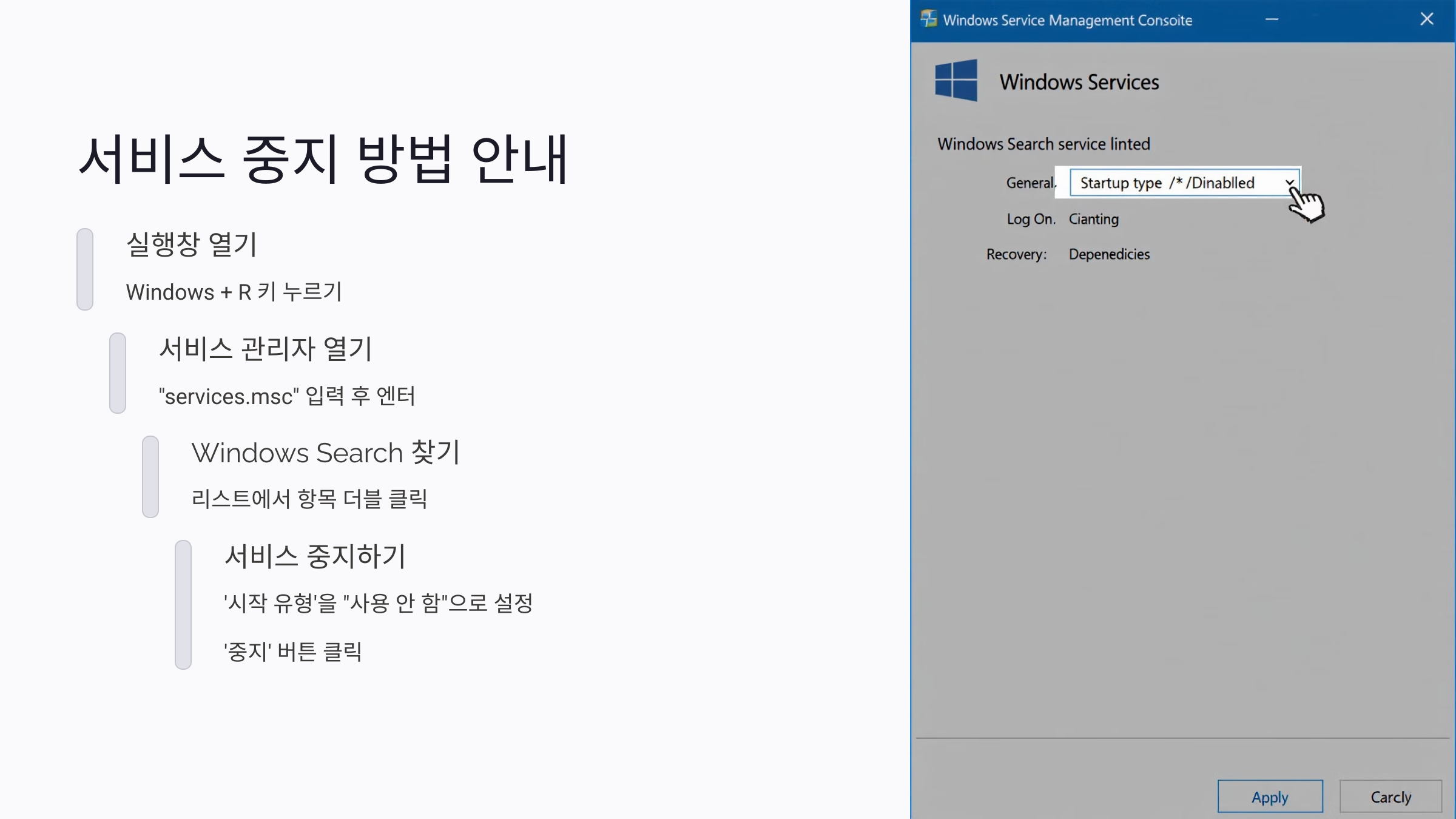Viewport: 1456px width, 819px height.
Task: Select the Recovery label
Action: tap(1016, 254)
